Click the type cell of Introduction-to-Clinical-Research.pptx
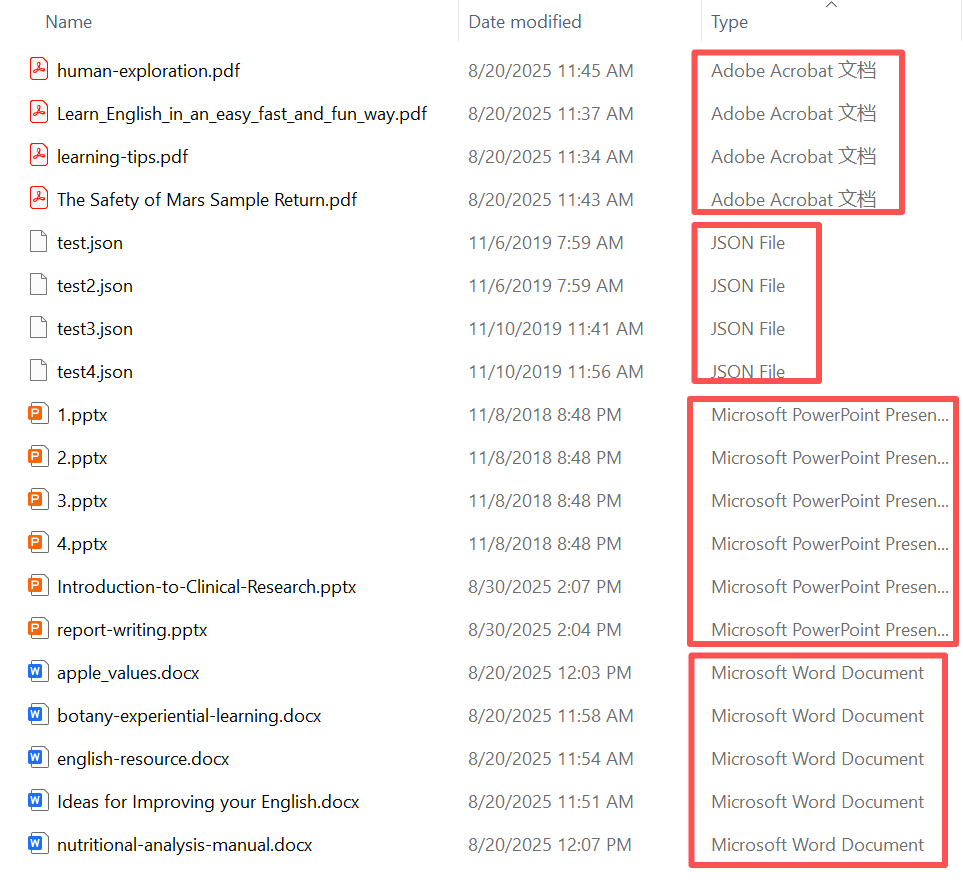Image resolution: width=963 pixels, height=882 pixels. [x=830, y=587]
